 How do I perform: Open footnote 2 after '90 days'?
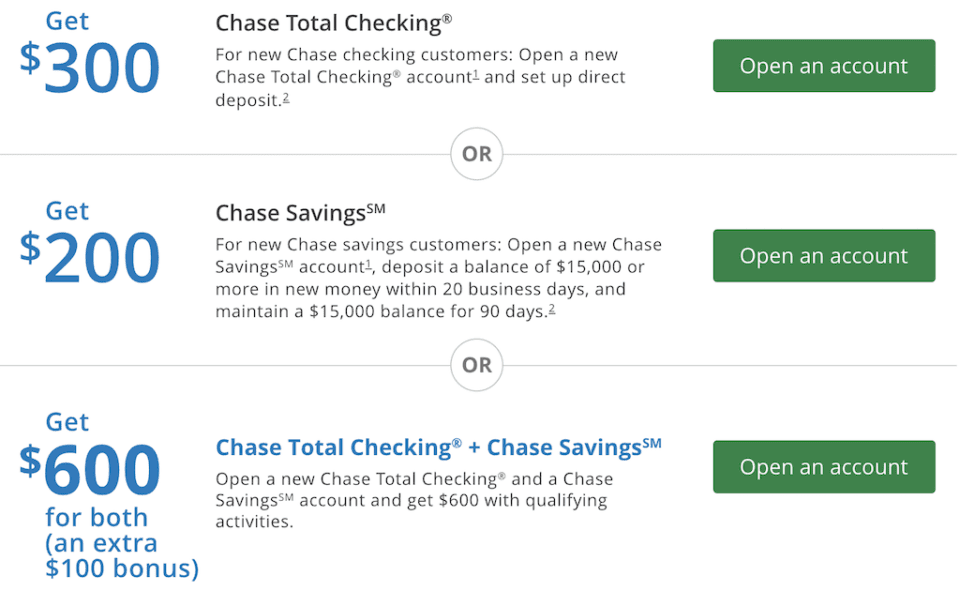[552, 308]
